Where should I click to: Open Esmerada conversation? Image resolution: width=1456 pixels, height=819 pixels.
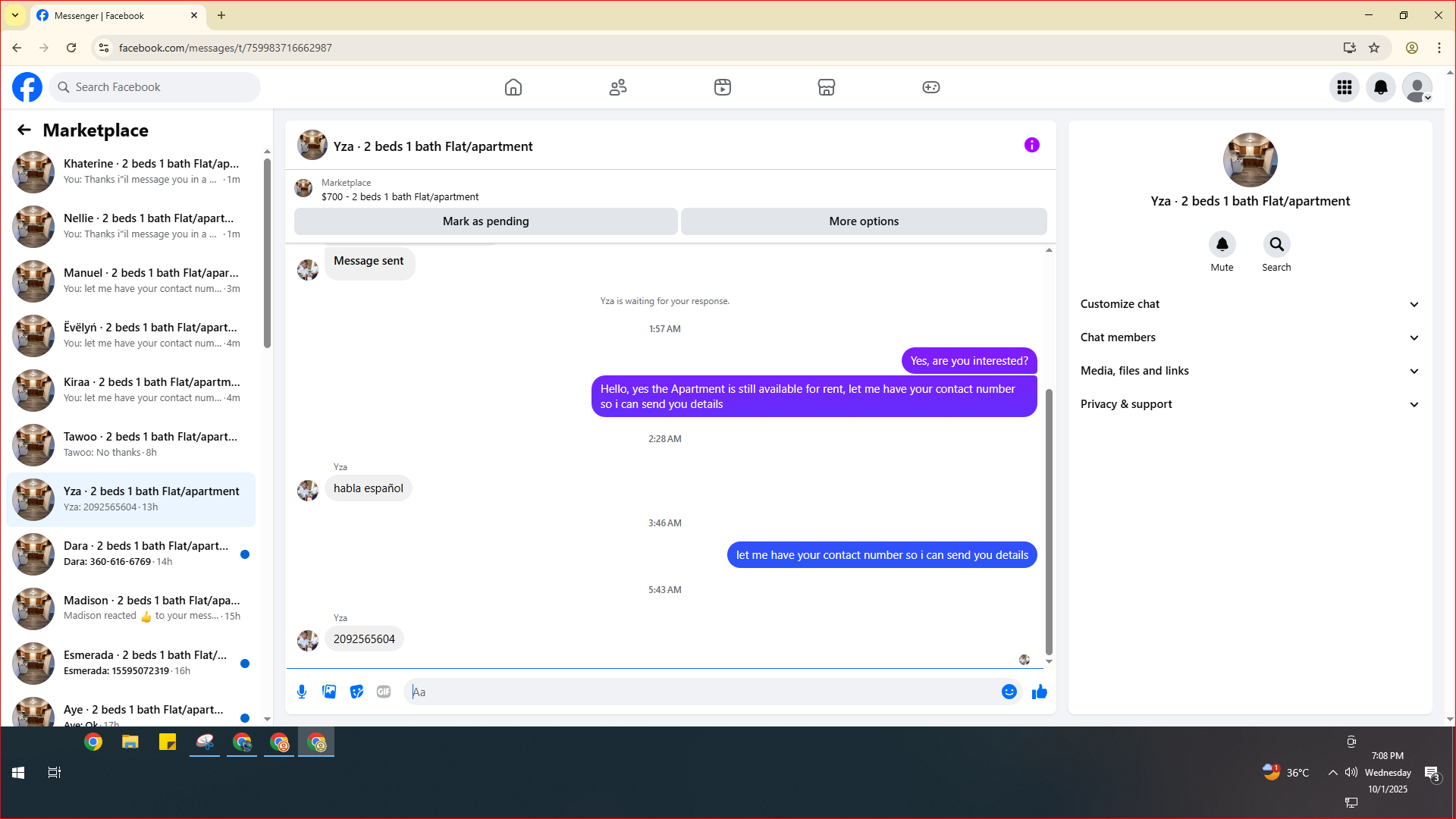(130, 663)
